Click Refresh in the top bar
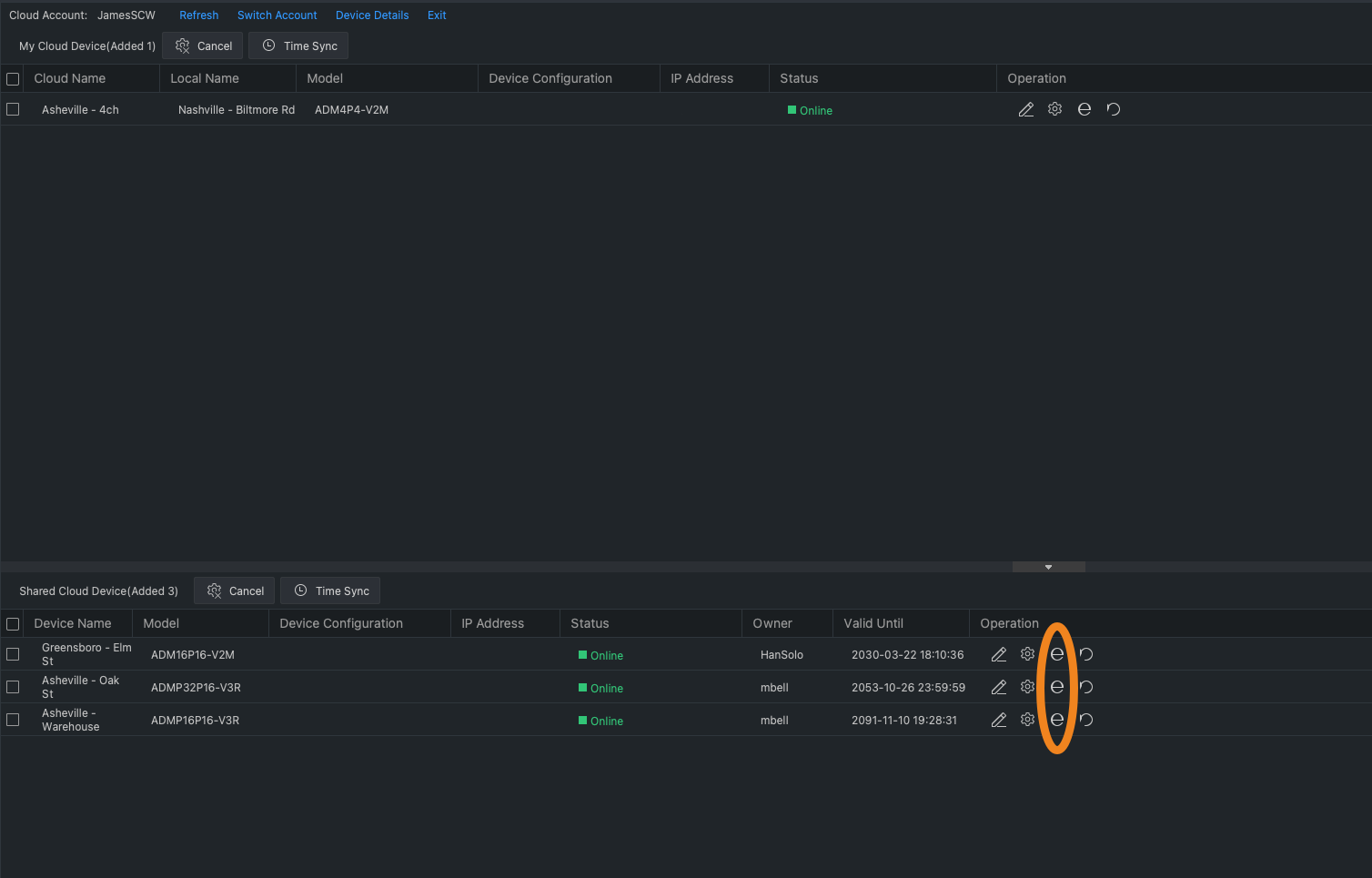The height and width of the screenshot is (878, 1372). point(198,15)
